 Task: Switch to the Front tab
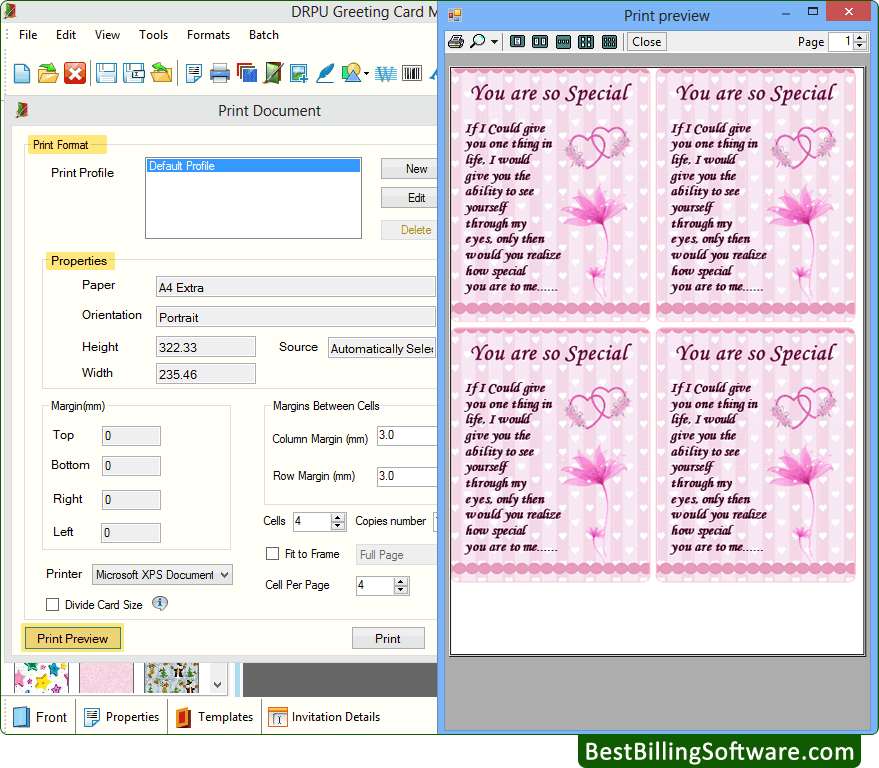click(39, 716)
